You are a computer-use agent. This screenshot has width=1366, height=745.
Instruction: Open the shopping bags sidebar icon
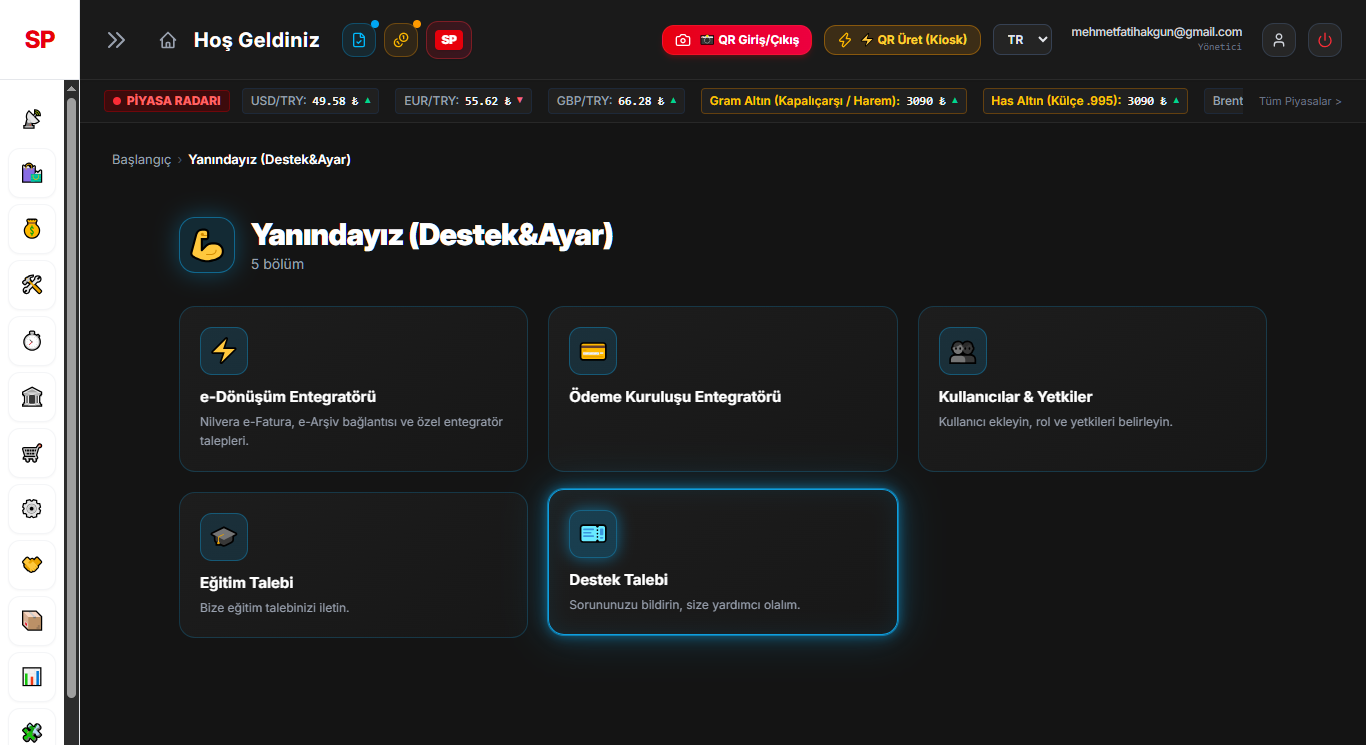[x=32, y=174]
